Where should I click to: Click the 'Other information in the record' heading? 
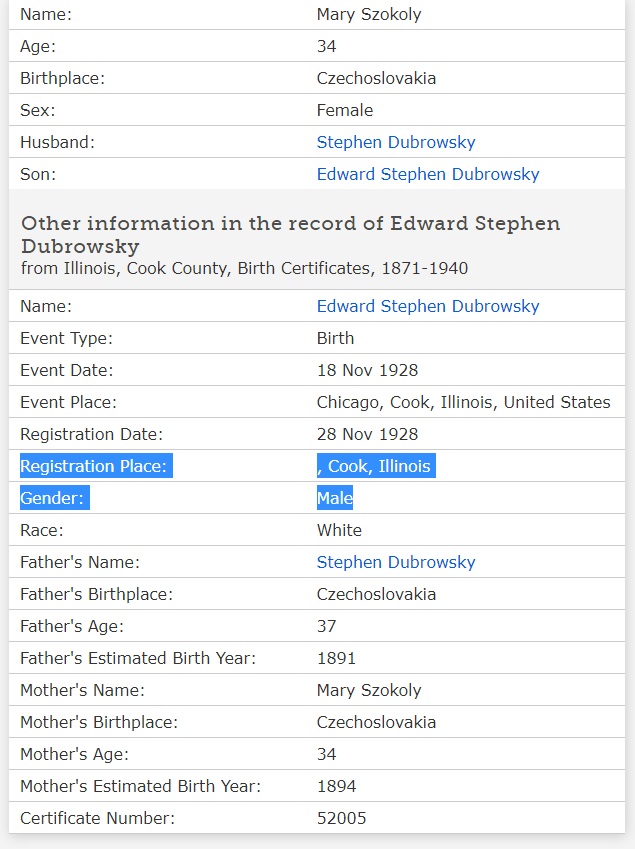[x=290, y=234]
